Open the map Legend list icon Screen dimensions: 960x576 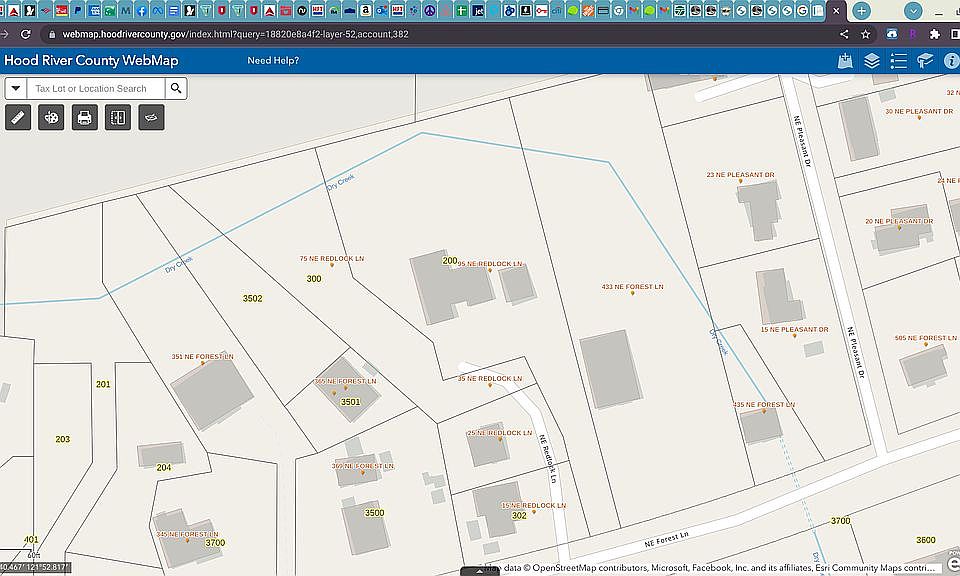[898, 61]
